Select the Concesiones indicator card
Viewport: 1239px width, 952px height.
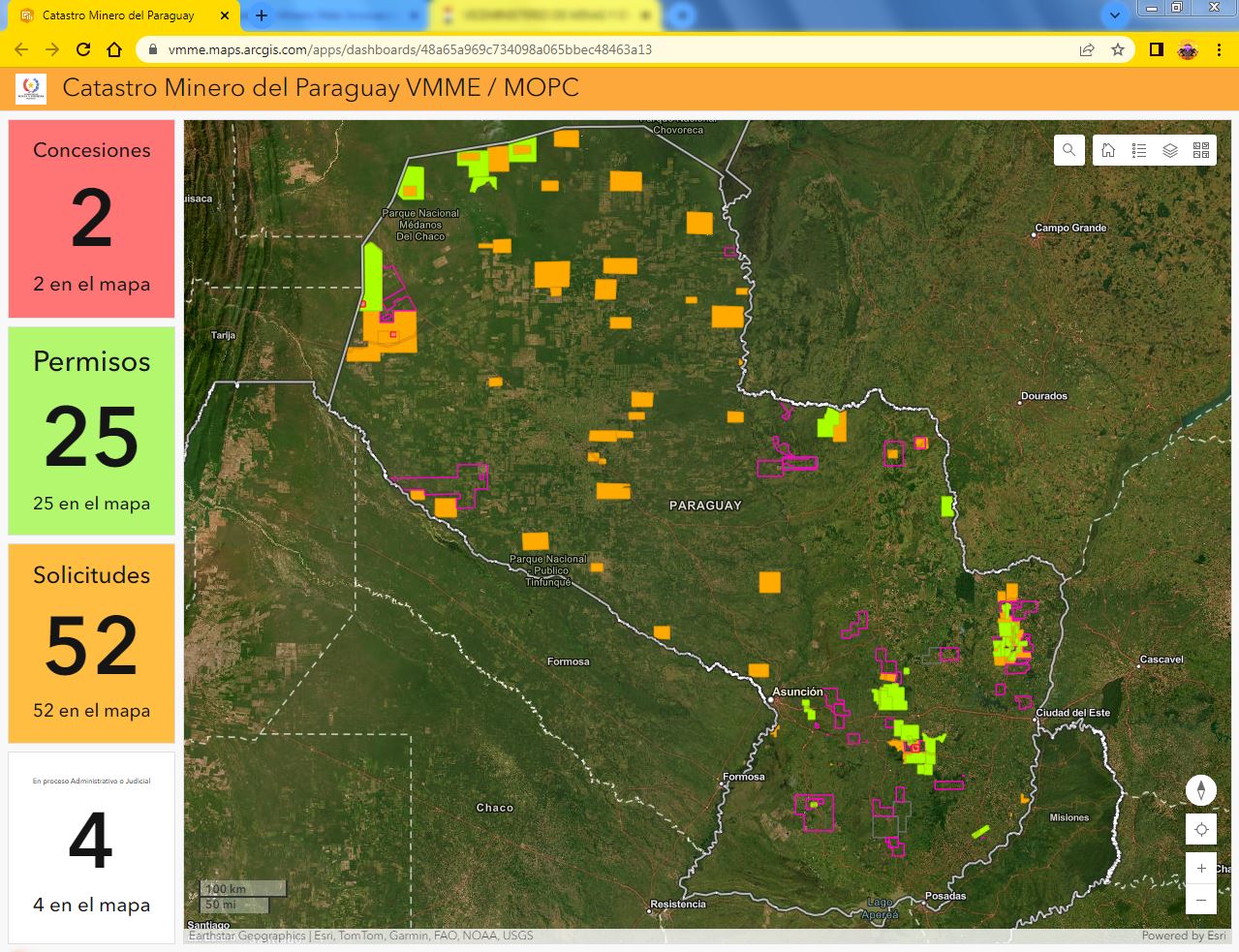click(92, 219)
